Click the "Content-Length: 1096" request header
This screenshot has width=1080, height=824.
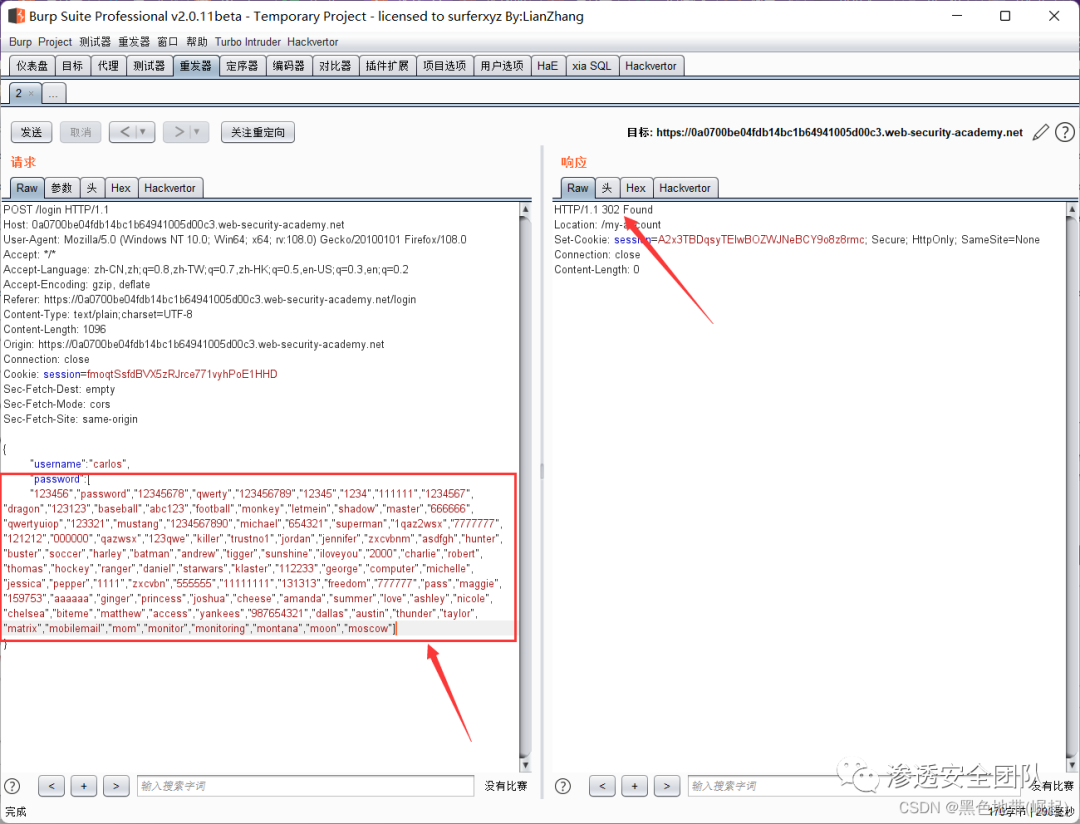point(54,329)
